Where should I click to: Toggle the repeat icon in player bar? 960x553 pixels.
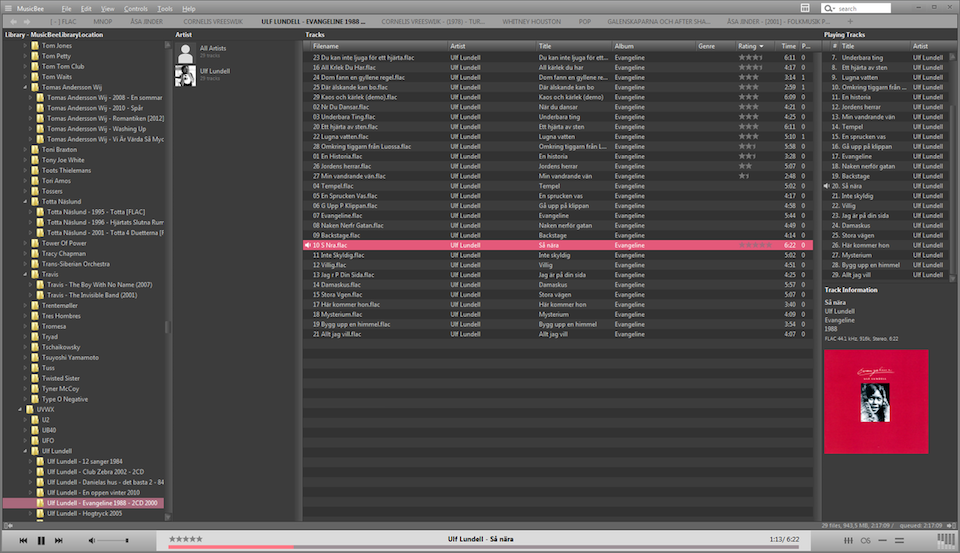[882, 541]
